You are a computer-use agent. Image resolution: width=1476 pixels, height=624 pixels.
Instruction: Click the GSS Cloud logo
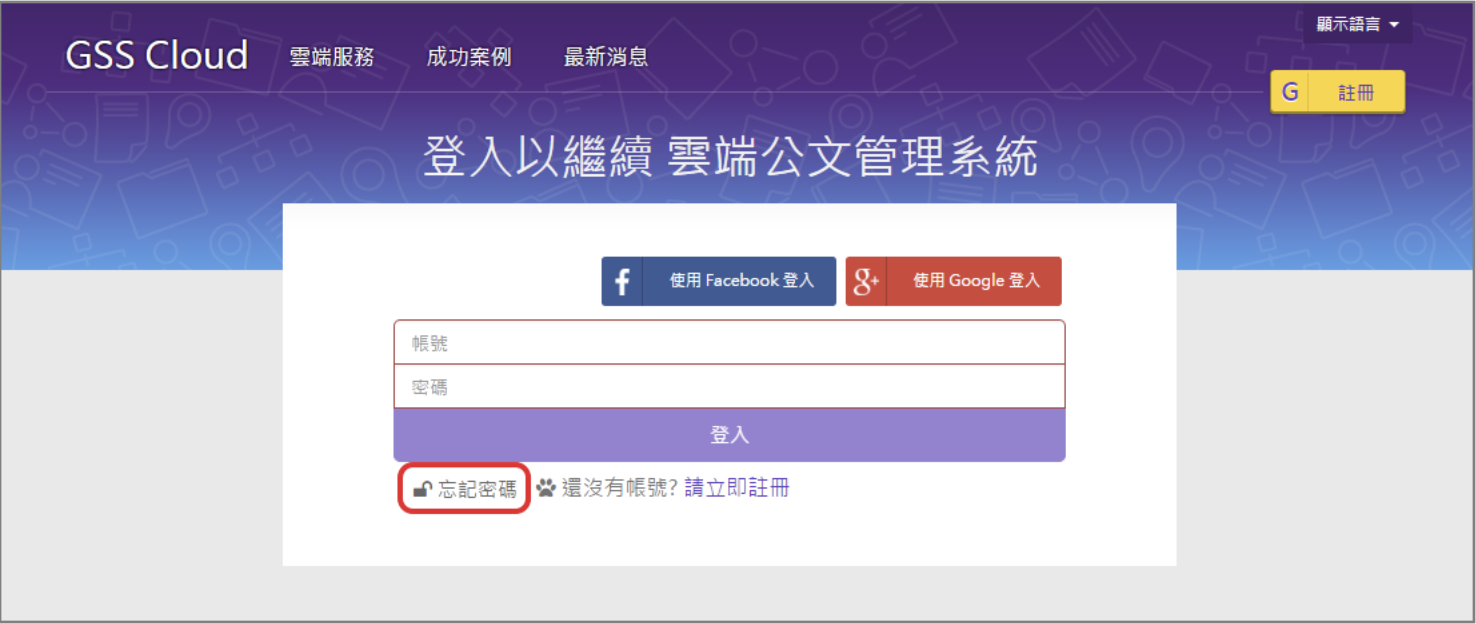(157, 56)
